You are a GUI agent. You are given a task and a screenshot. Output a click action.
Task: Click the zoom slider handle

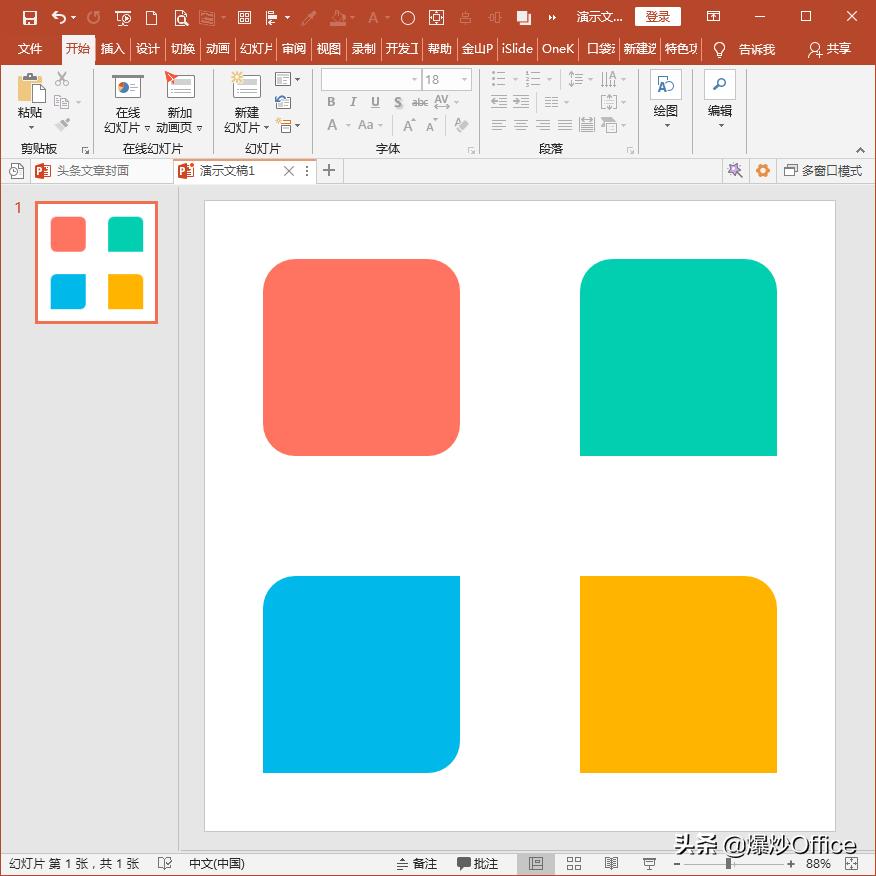729,864
